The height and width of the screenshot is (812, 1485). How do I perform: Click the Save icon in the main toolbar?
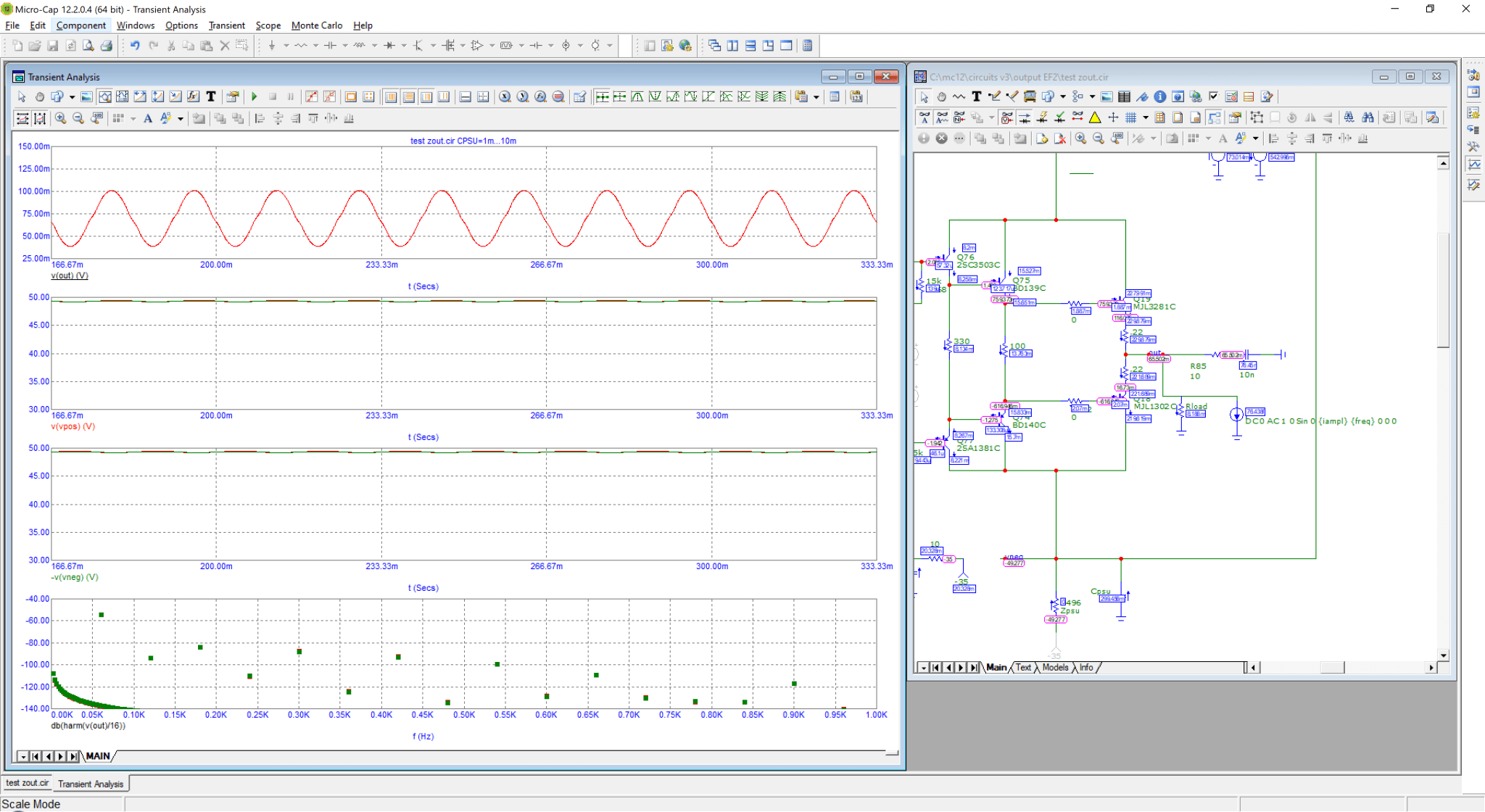click(52, 46)
